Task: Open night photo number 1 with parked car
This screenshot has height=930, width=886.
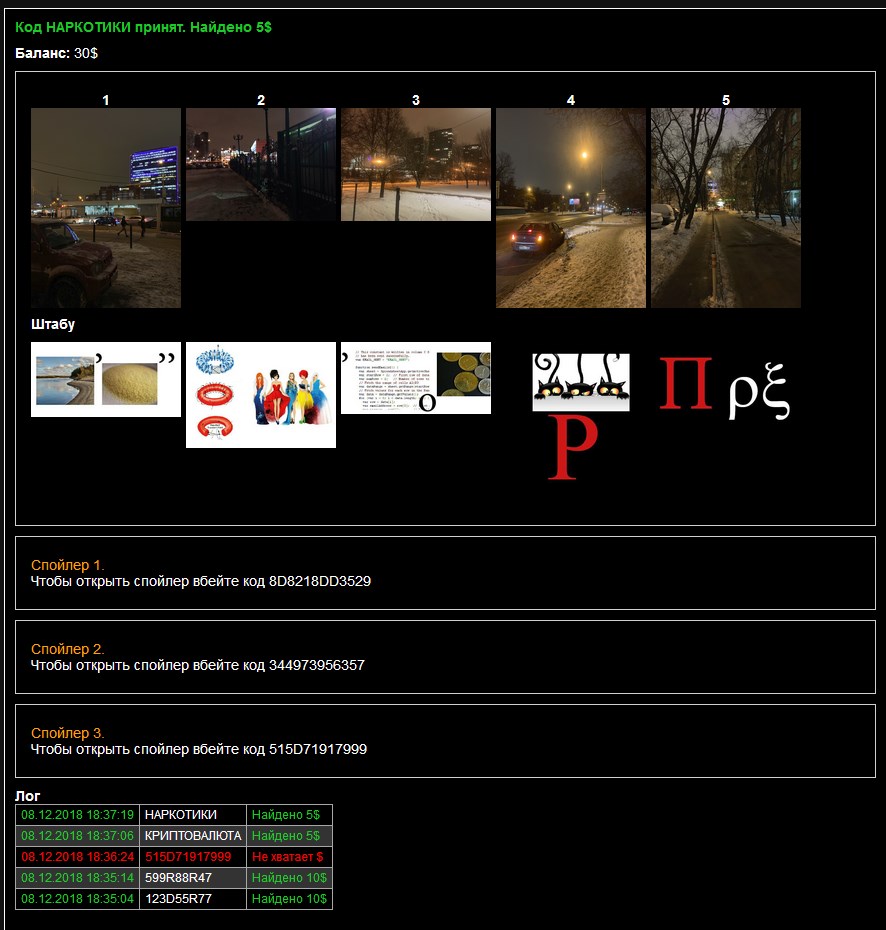Action: 106,208
